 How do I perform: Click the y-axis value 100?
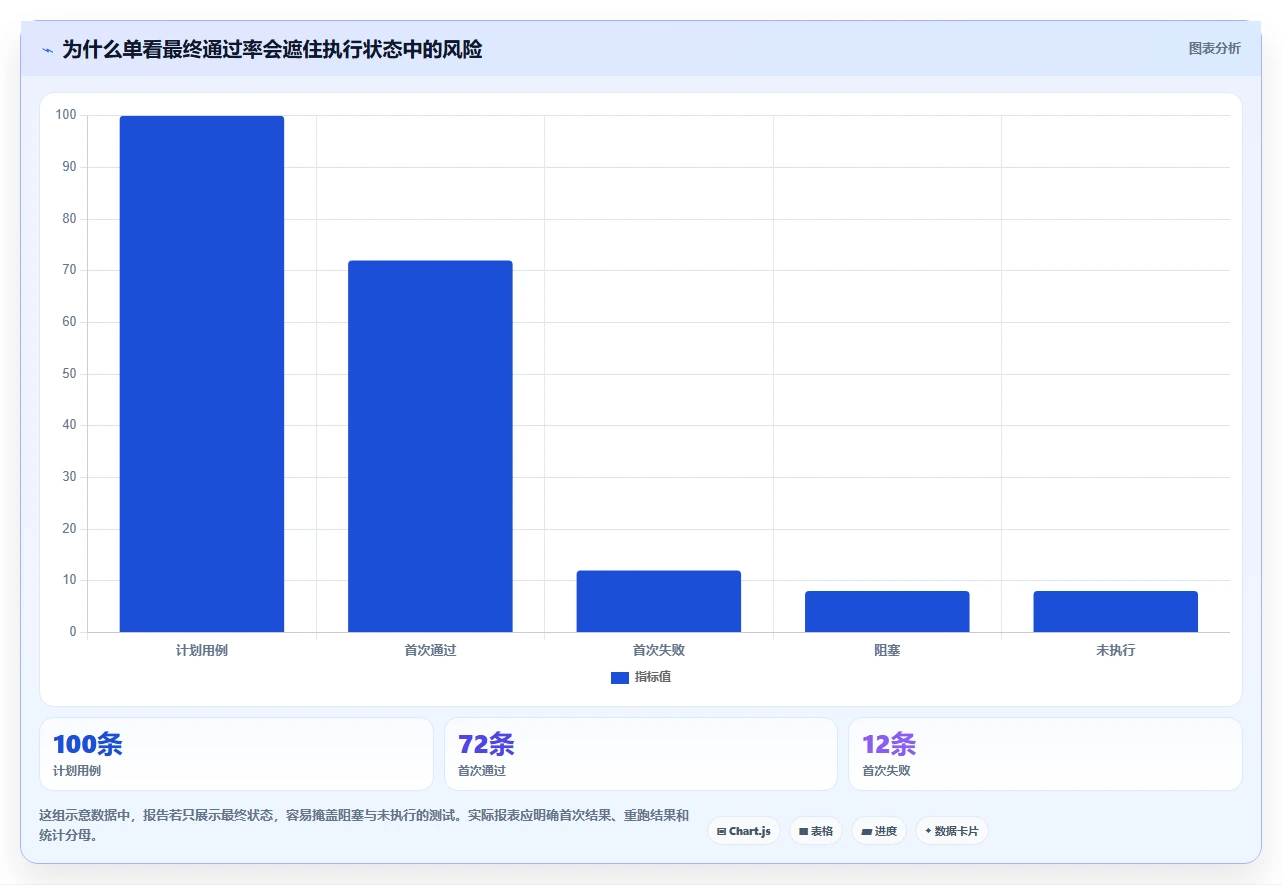66,115
